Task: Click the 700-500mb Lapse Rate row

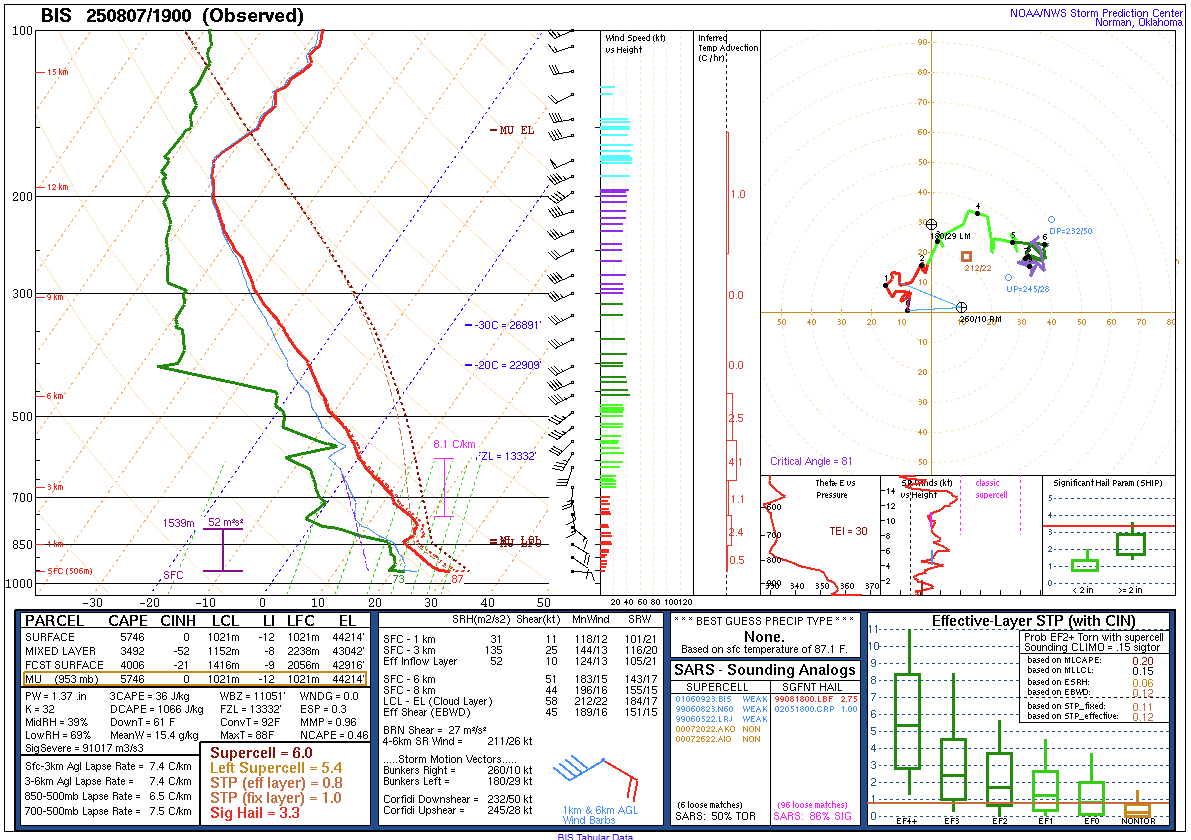Action: pyautogui.click(x=109, y=811)
